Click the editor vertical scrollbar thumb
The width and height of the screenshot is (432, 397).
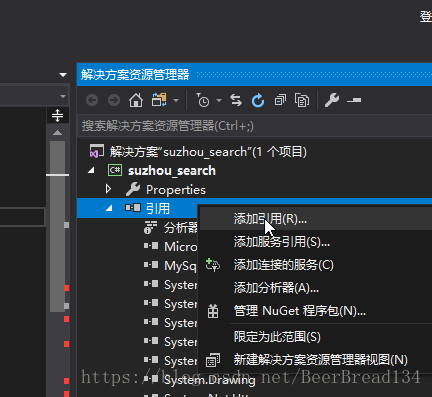click(57, 226)
